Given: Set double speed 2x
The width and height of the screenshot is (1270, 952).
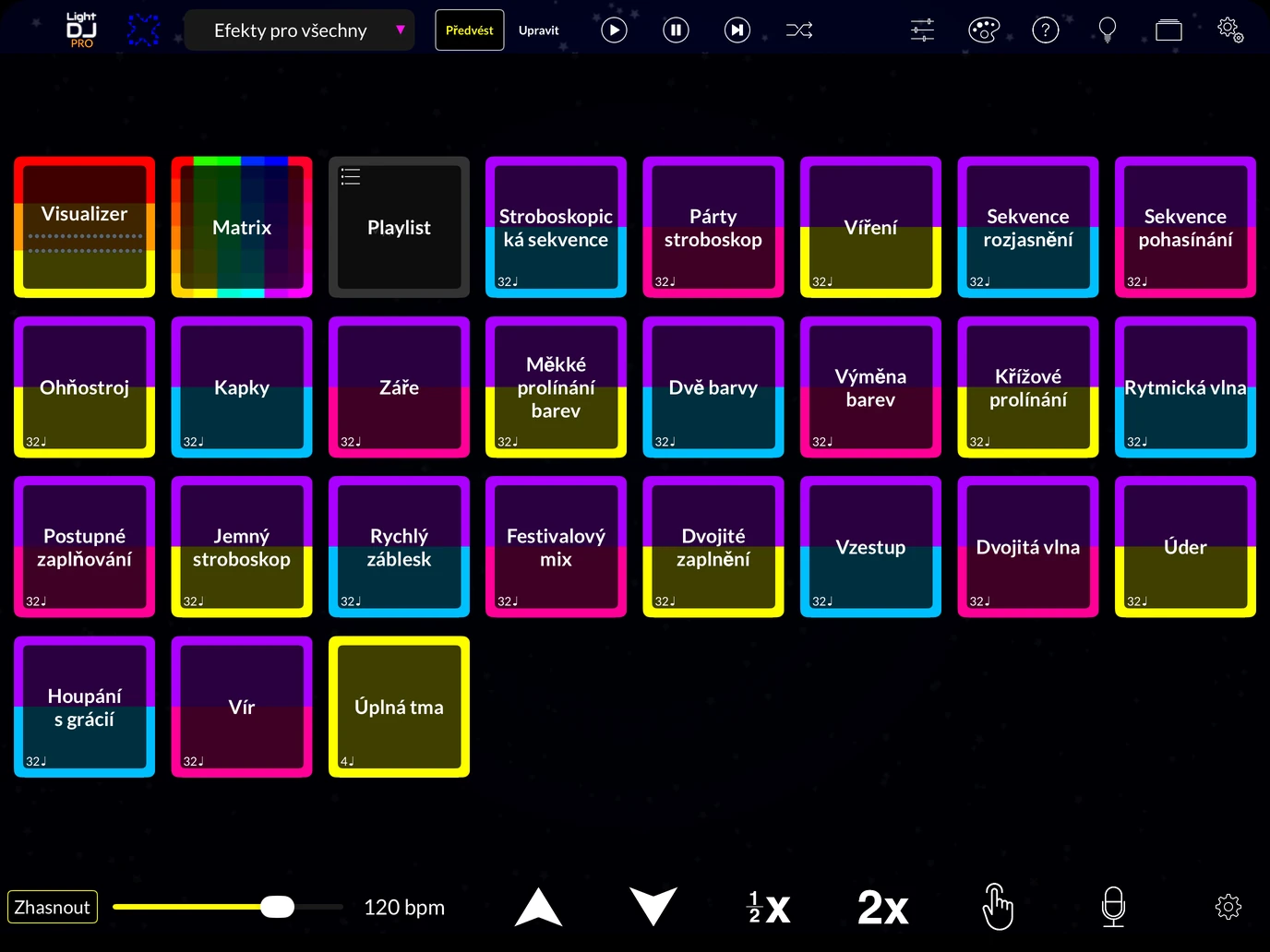Looking at the screenshot, I should coord(883,908).
